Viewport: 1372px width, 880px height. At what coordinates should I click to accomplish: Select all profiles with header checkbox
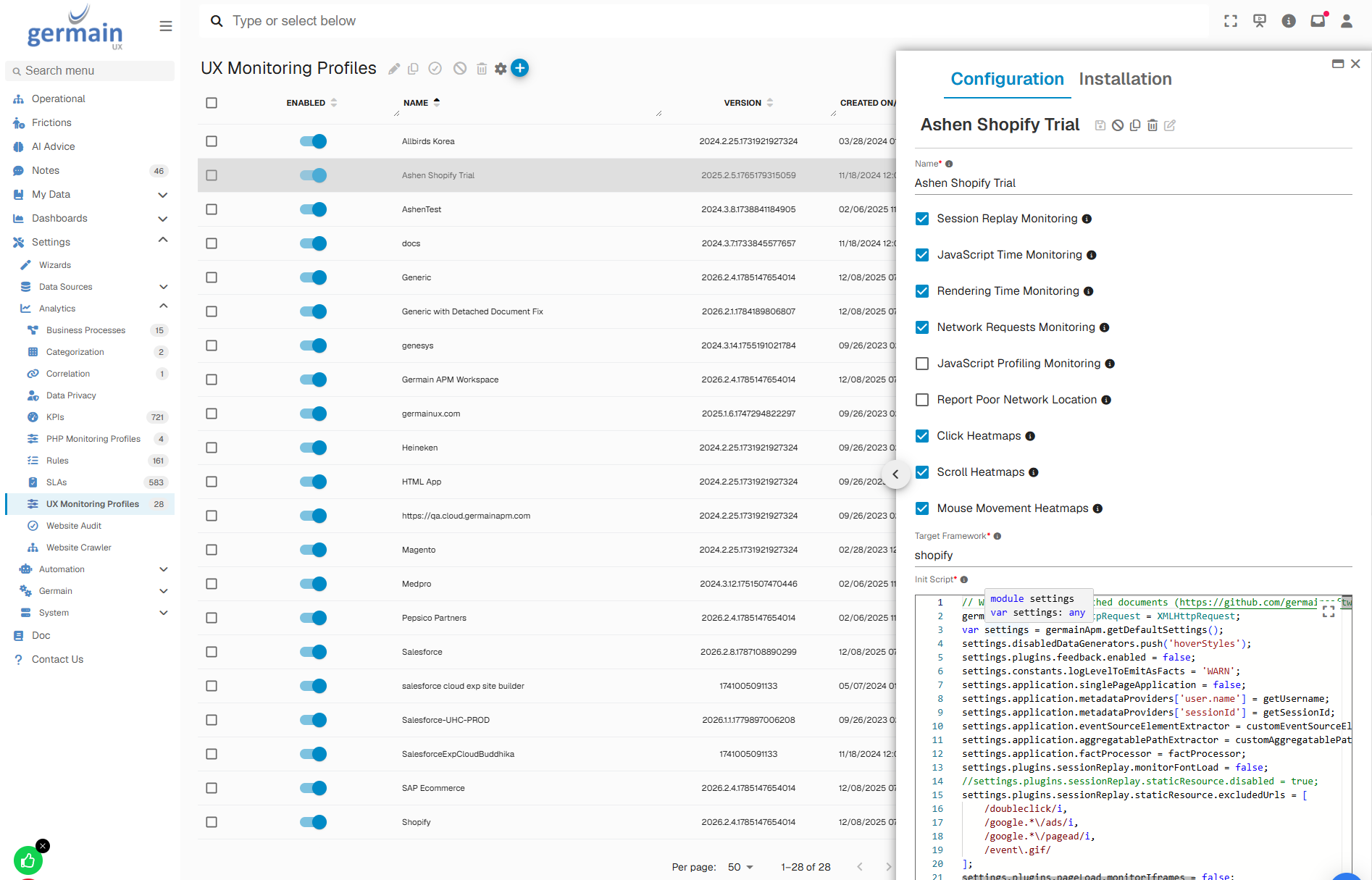212,103
